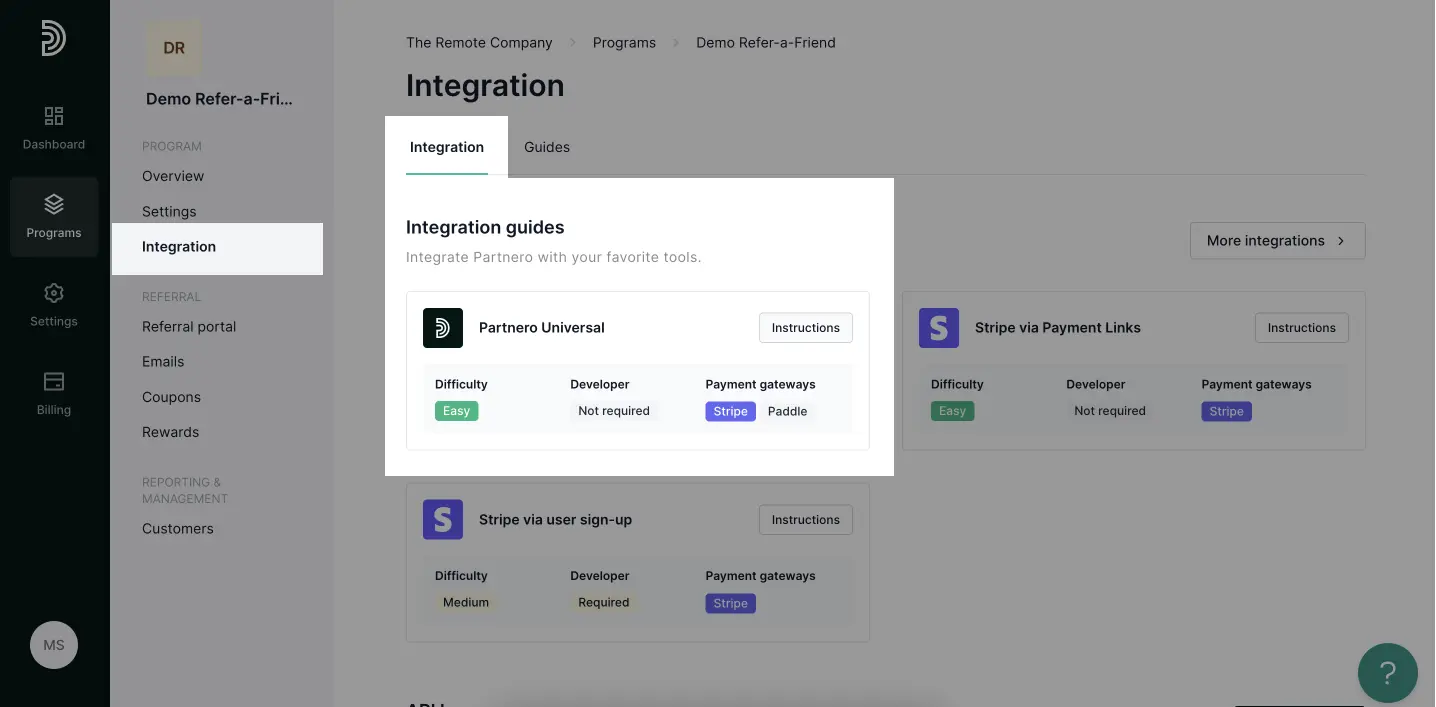Click the Stripe via Payment Links logo
The image size is (1436, 707).
(x=939, y=328)
